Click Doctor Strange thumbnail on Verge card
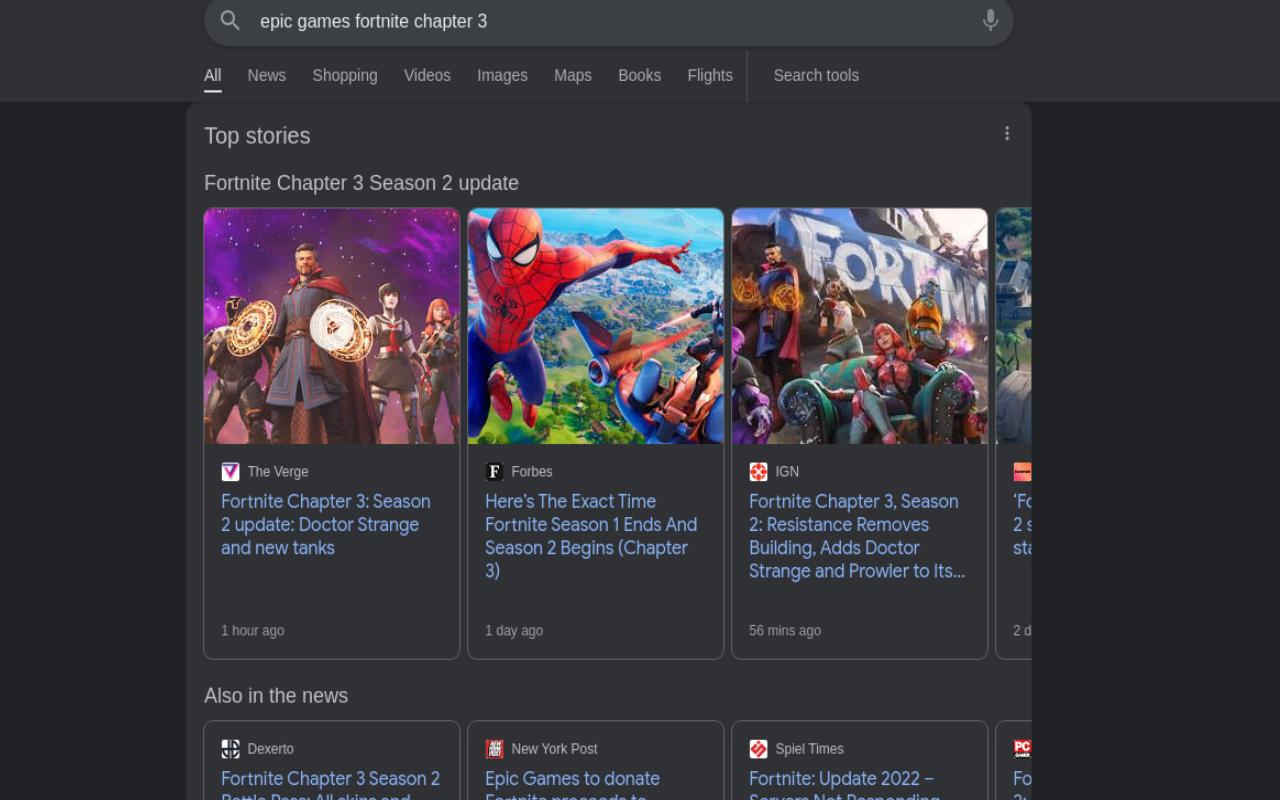Image resolution: width=1280 pixels, height=800 pixels. pyautogui.click(x=332, y=326)
